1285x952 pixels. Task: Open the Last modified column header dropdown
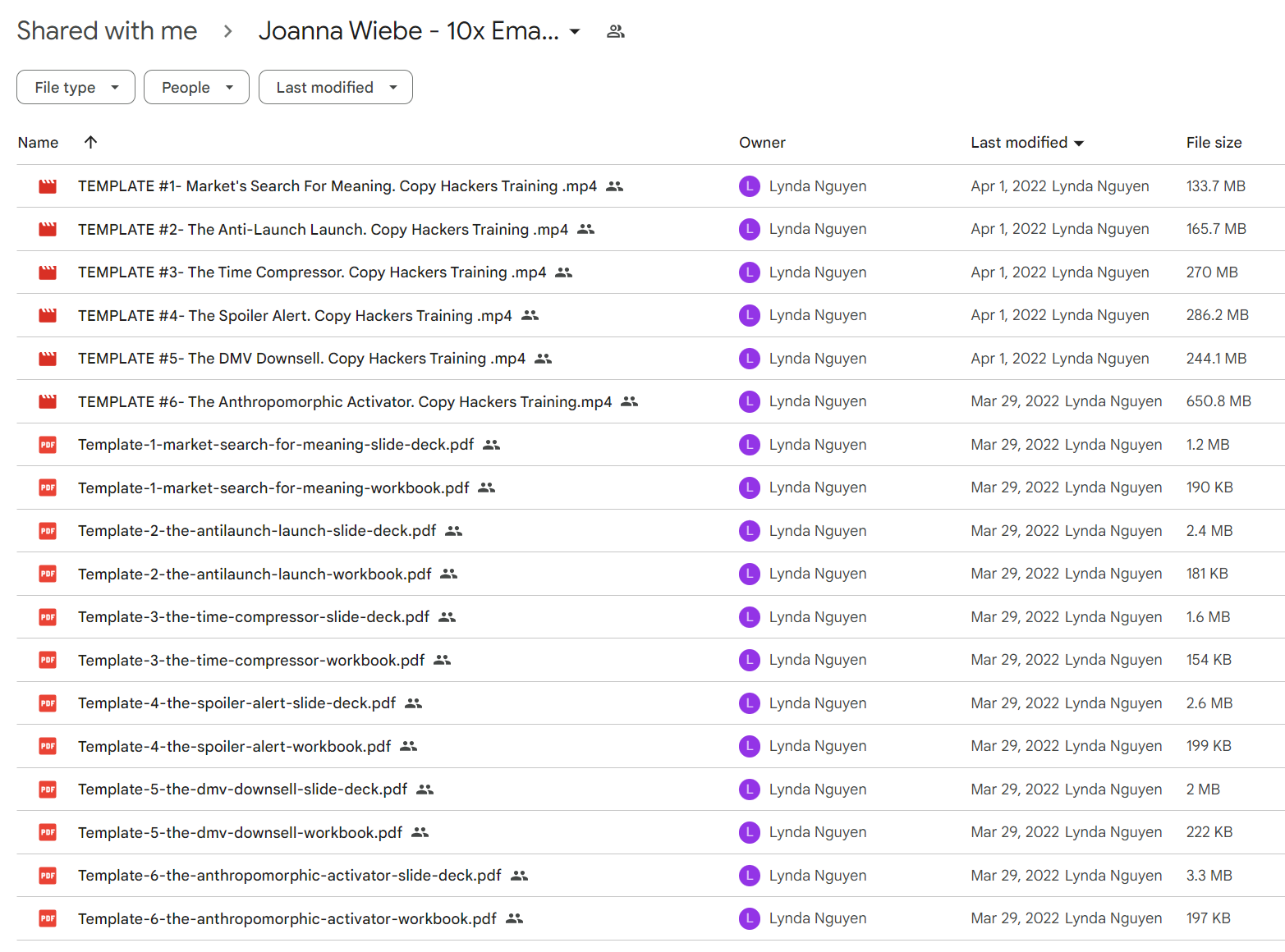(1079, 143)
